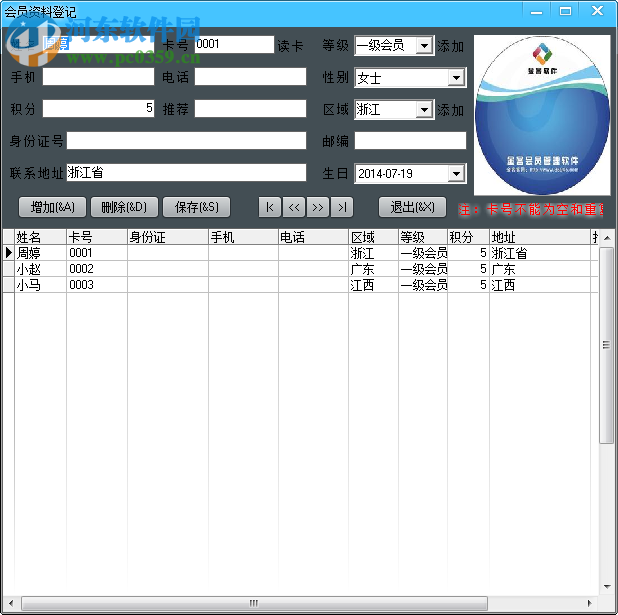Focus the 联系地址 address field
This screenshot has width=618, height=615.
click(x=186, y=173)
